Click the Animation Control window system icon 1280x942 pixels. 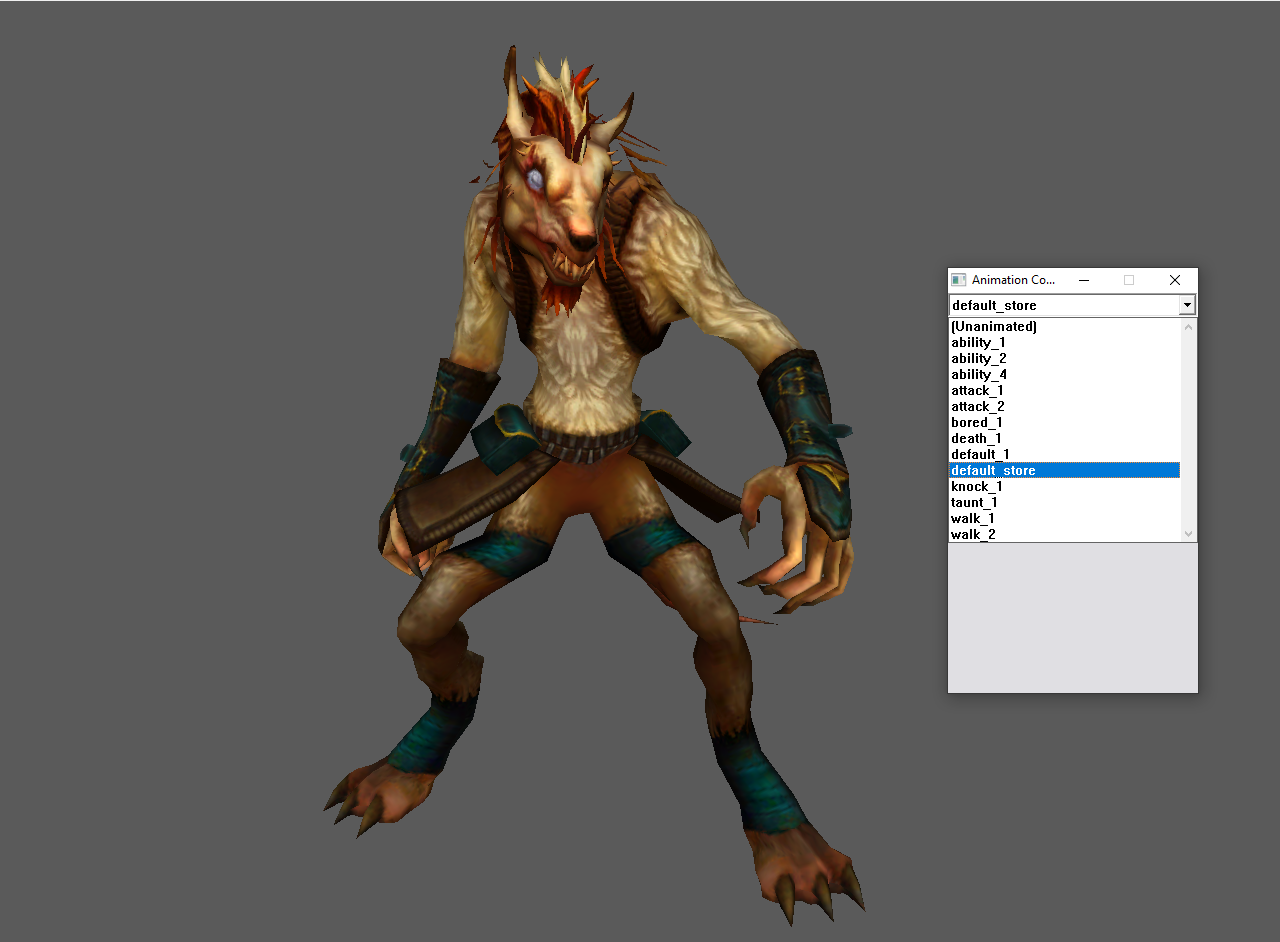[959, 280]
